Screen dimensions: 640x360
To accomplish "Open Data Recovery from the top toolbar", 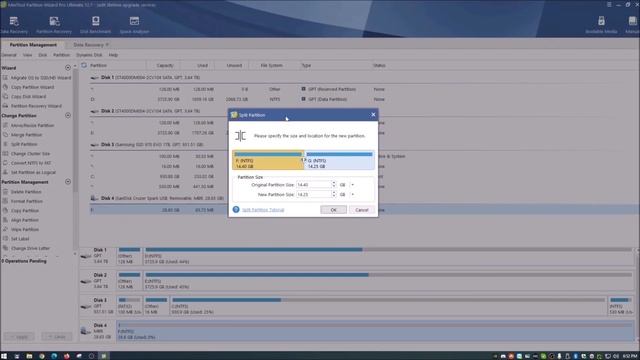I will pos(14,24).
